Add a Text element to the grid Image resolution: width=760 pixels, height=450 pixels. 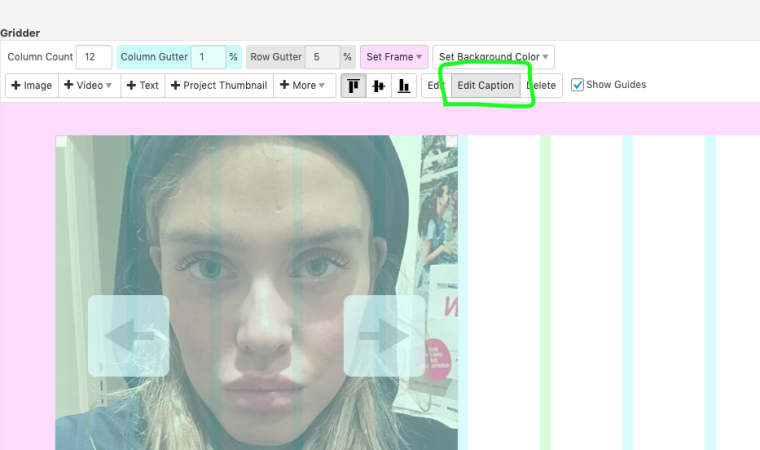click(x=141, y=86)
